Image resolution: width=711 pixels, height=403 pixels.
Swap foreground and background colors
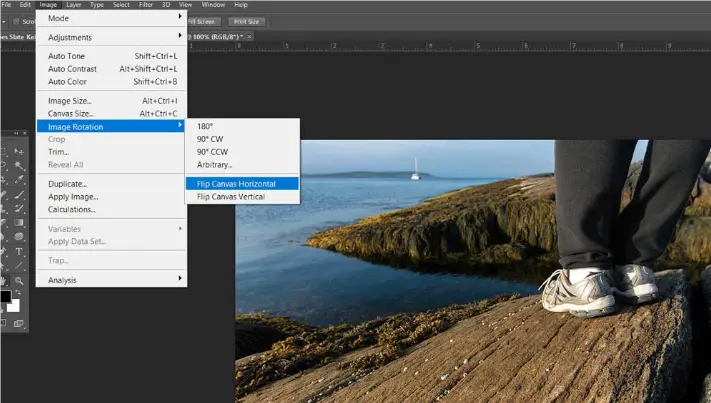pyautogui.click(x=17, y=293)
